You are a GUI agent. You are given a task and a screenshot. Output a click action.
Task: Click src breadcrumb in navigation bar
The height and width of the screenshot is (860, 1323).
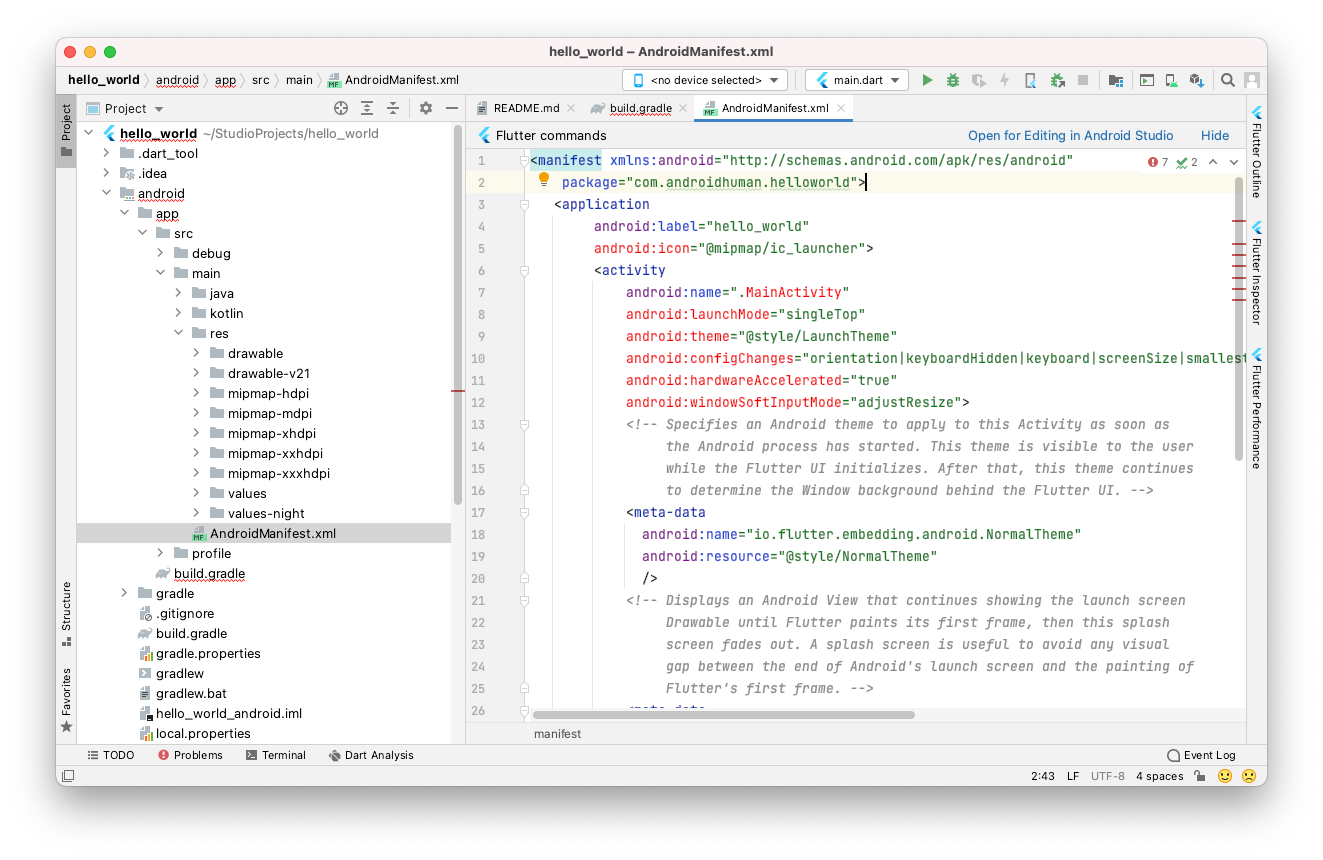coord(260,80)
